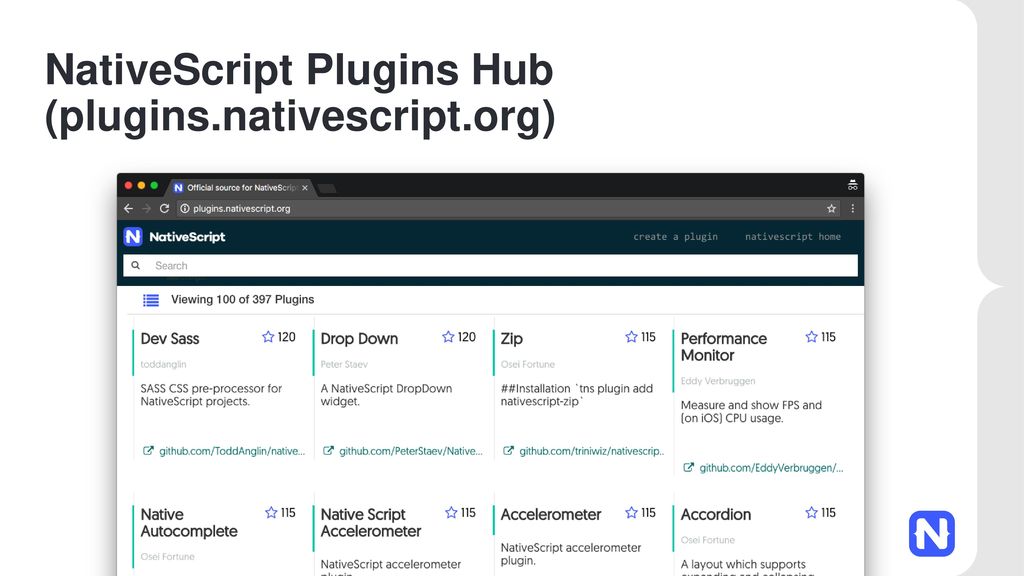1024x576 pixels.
Task: Click the search magnifier icon
Action: tap(135, 266)
